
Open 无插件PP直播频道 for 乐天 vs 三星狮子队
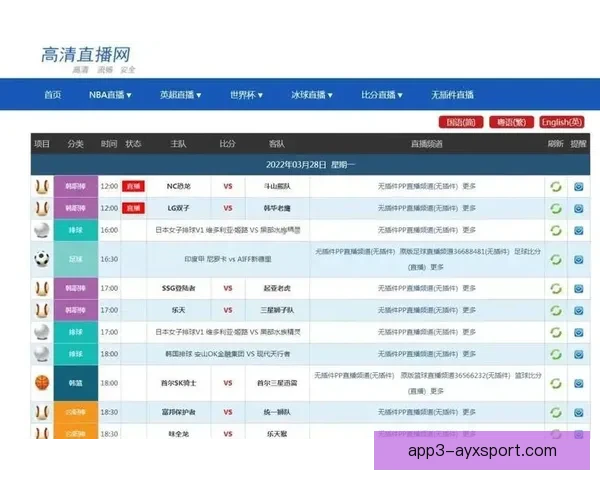418,310
